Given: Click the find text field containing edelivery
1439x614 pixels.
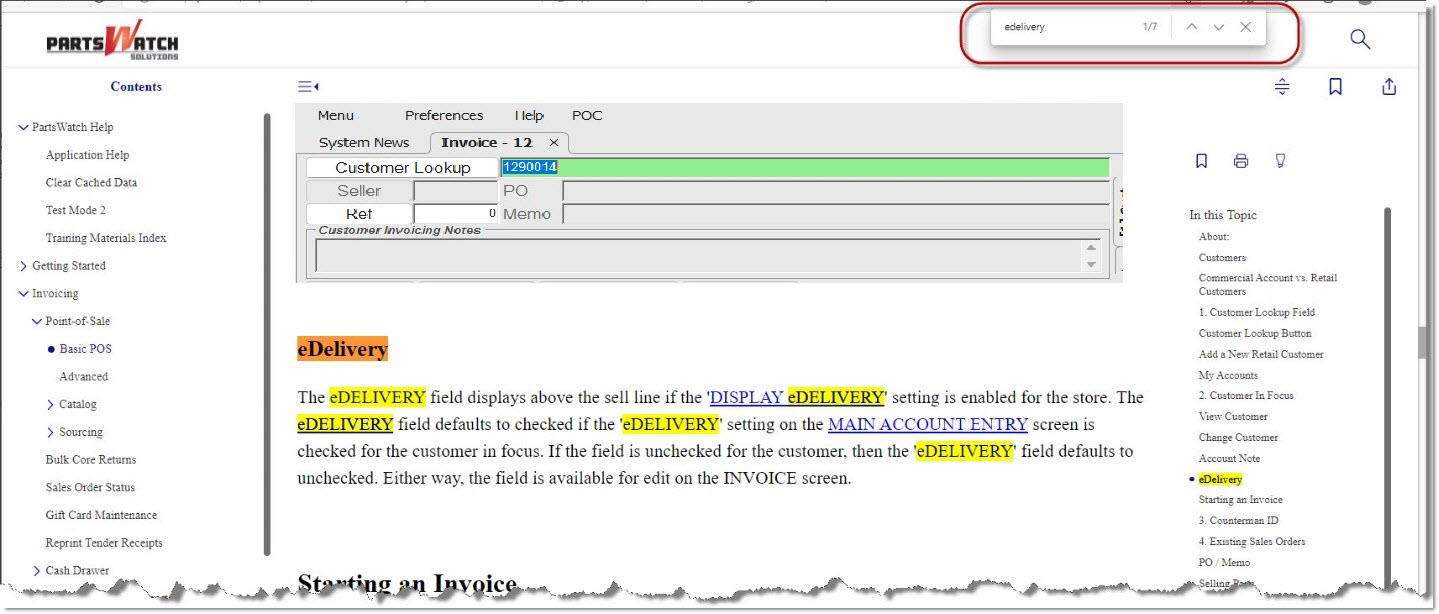Looking at the screenshot, I should click(x=1065, y=27).
